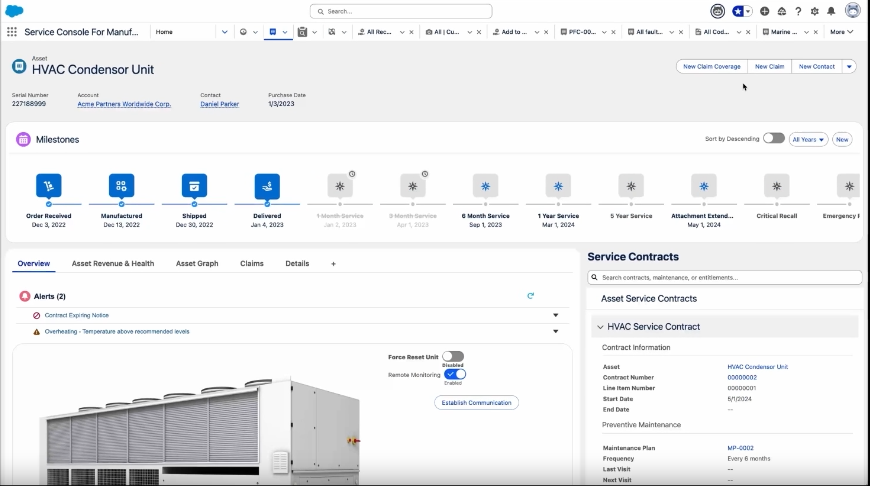
Task: Click the New Contact button
Action: point(817,67)
